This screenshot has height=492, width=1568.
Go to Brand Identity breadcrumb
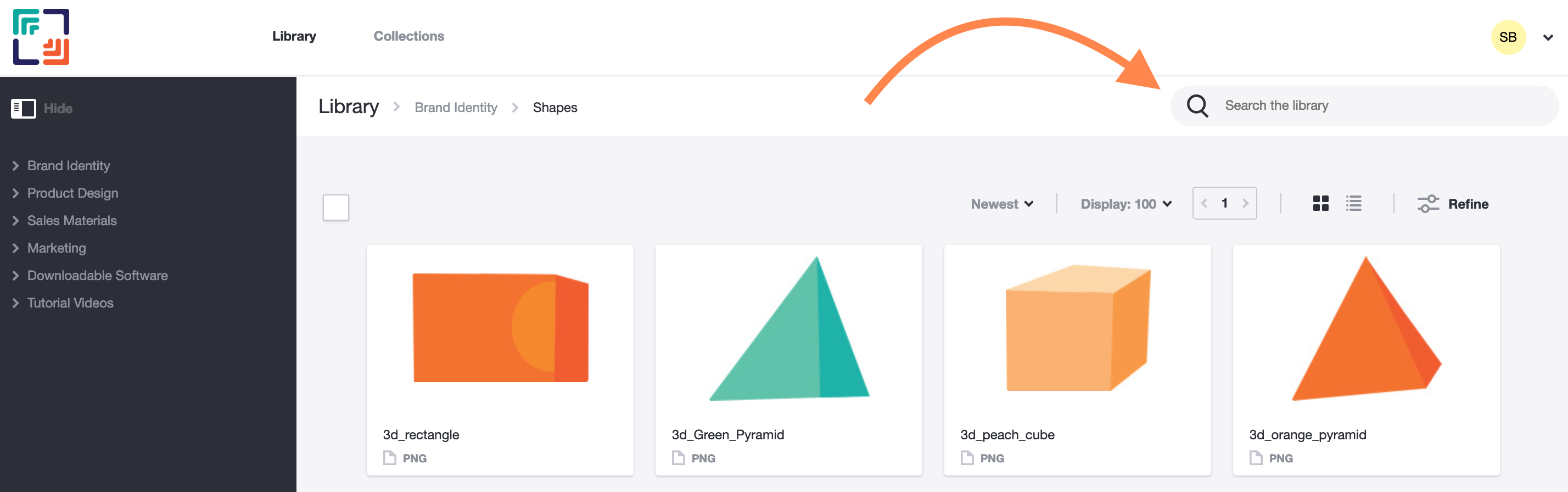[456, 108]
